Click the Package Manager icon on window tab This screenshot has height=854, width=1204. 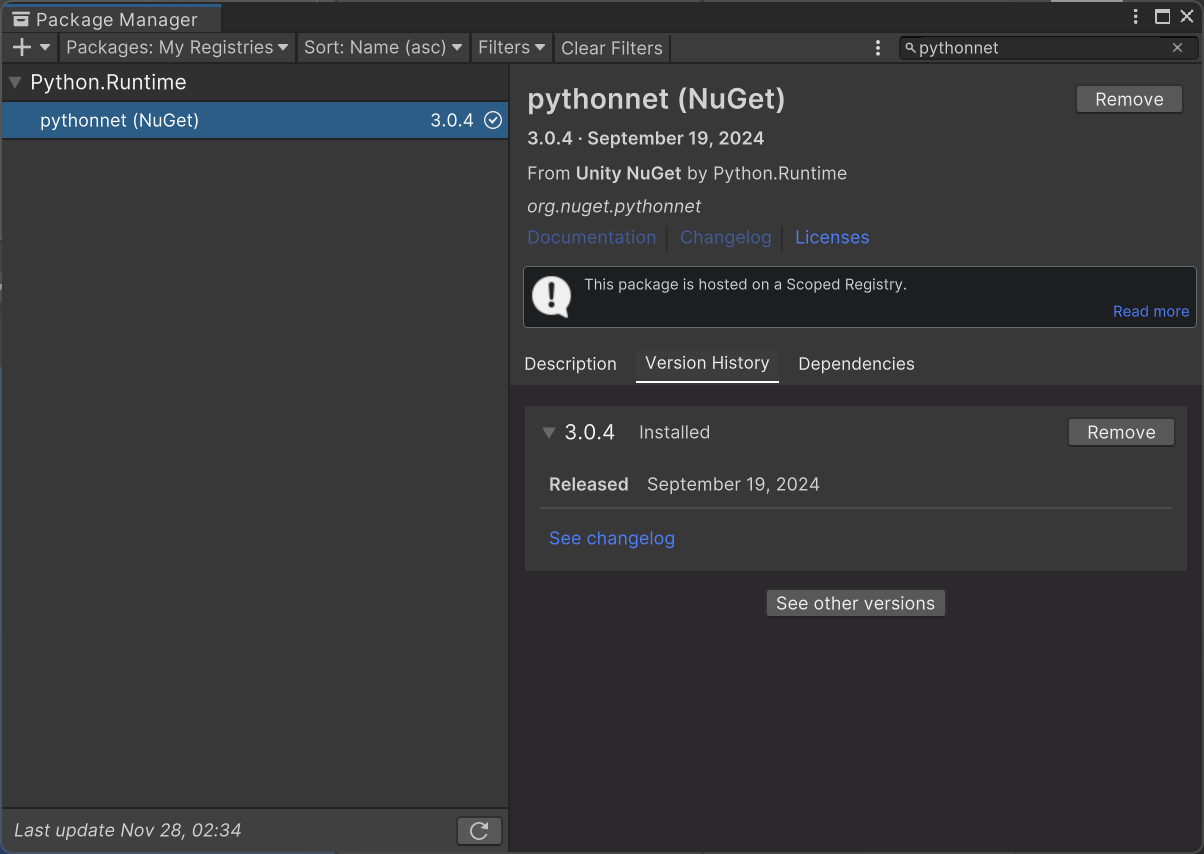(20, 18)
